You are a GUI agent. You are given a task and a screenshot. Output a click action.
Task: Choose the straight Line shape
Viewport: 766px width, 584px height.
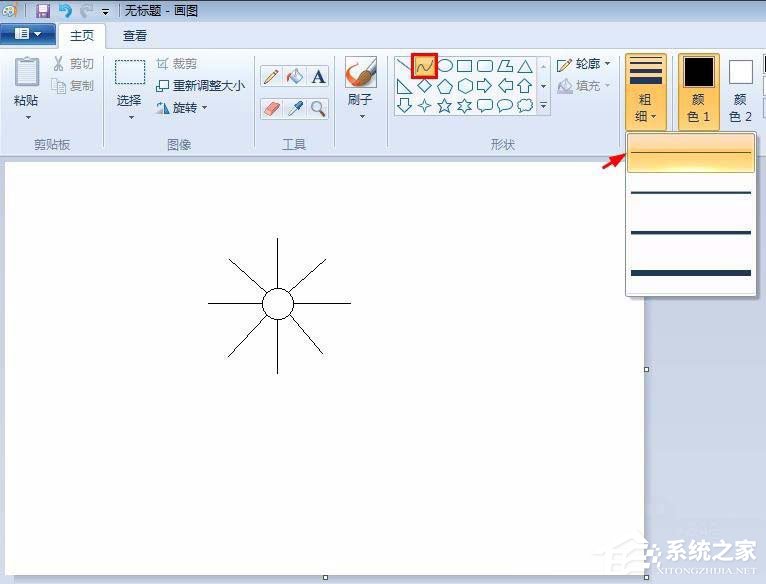[404, 66]
